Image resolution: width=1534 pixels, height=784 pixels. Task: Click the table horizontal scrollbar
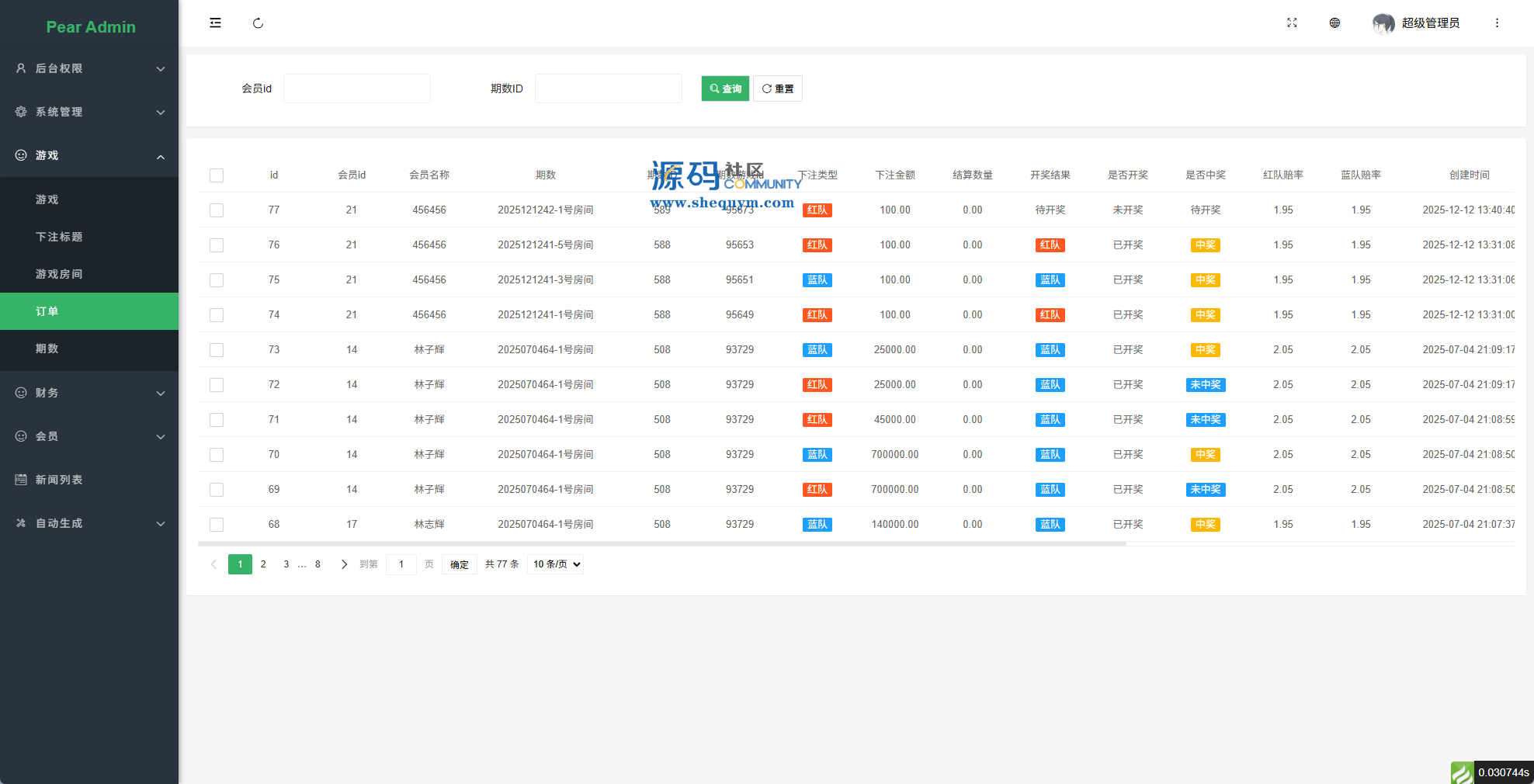pos(661,544)
